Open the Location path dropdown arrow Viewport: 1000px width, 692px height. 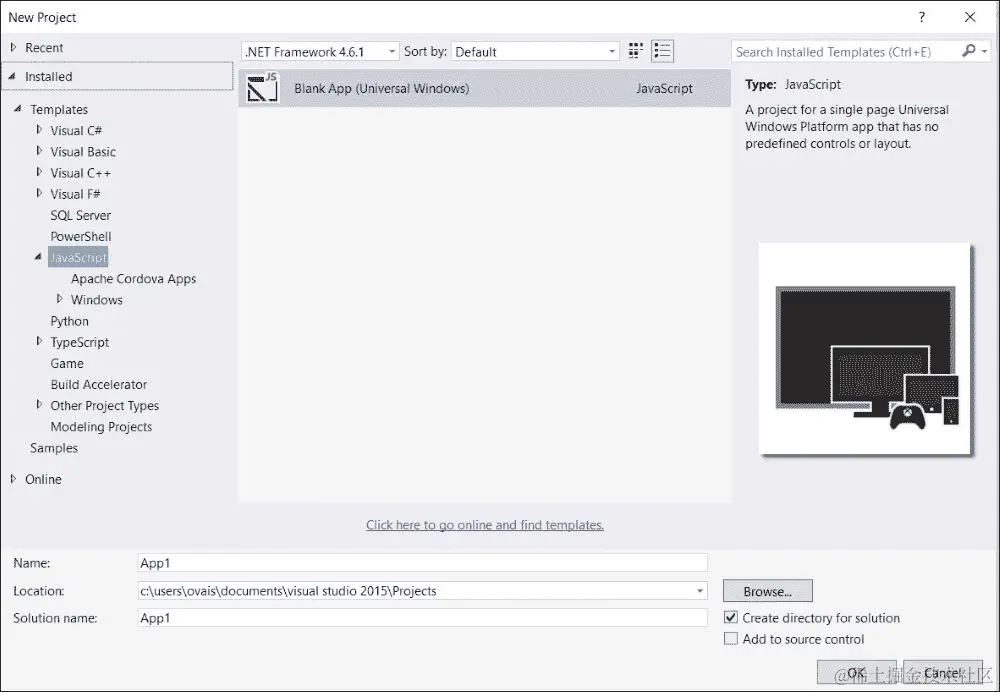(698, 591)
